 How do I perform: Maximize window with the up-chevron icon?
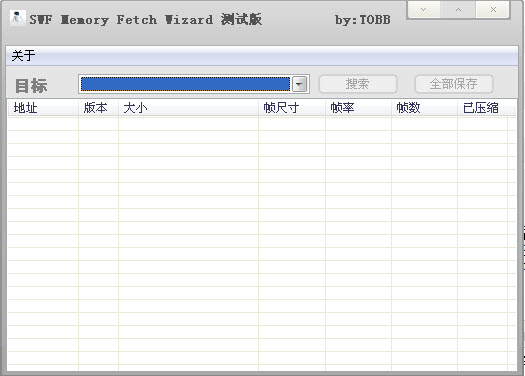tap(458, 9)
